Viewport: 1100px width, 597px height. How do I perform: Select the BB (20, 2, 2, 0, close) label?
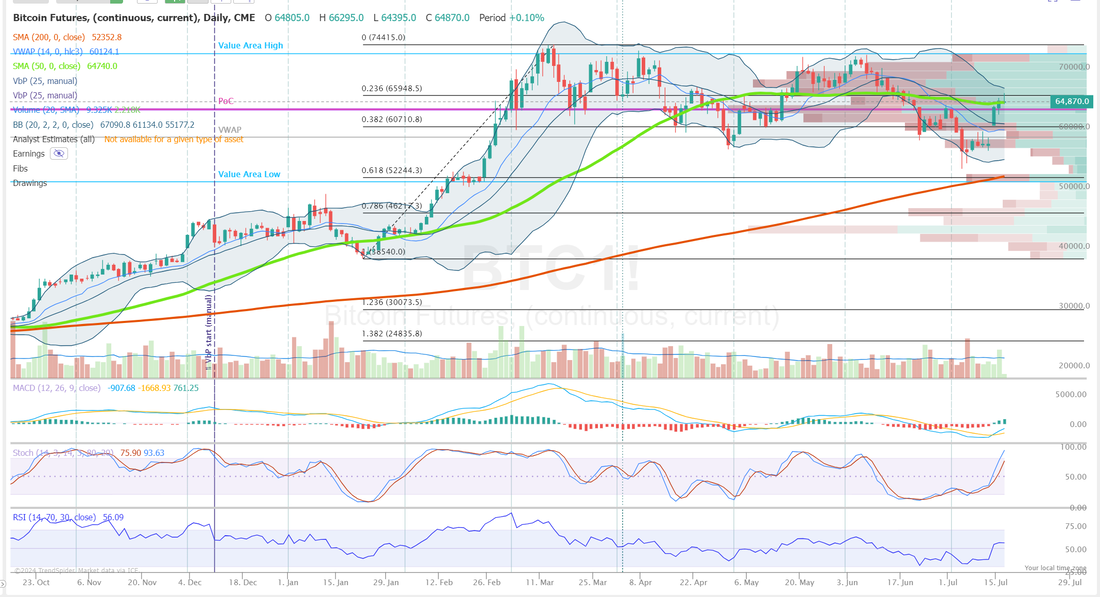53,125
